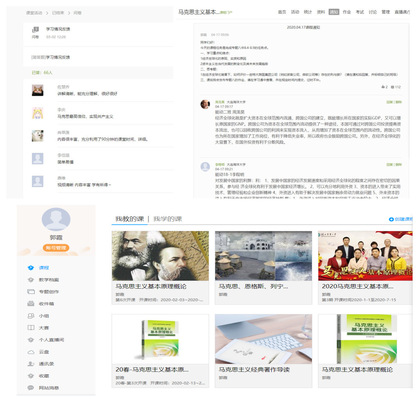
Task: Open 收件箱 inbox in the sidebar
Action: pyautogui.click(x=46, y=304)
